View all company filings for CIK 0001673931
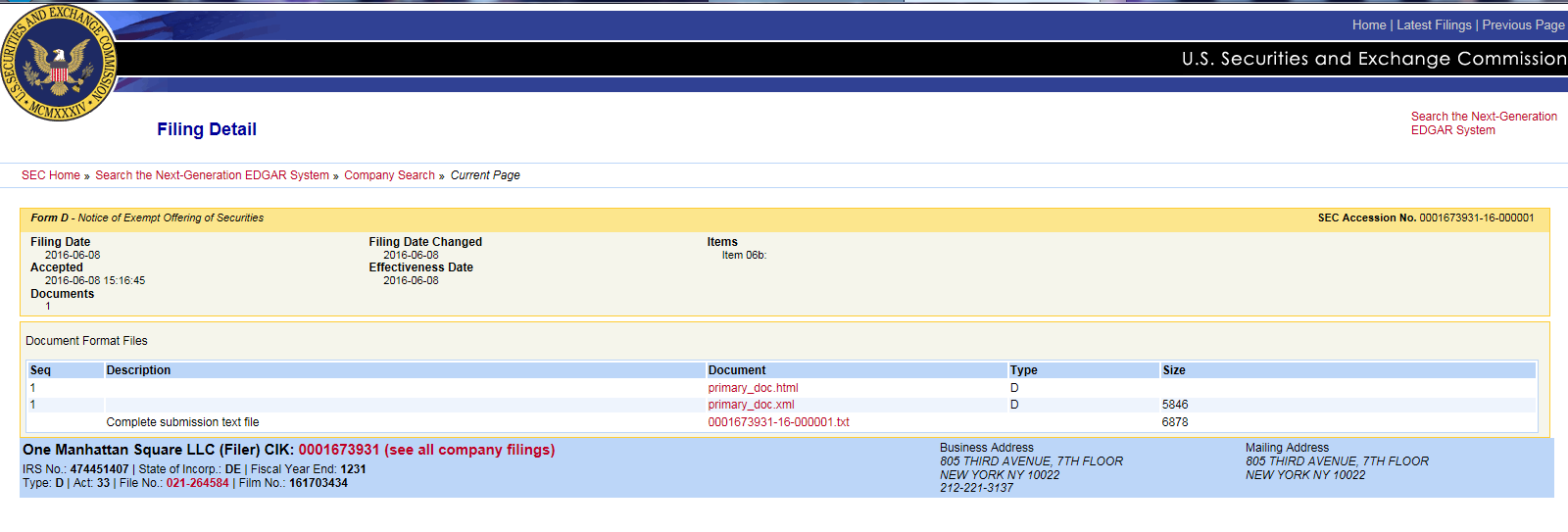Screen dimensions: 1568x532 pyautogui.click(x=426, y=450)
